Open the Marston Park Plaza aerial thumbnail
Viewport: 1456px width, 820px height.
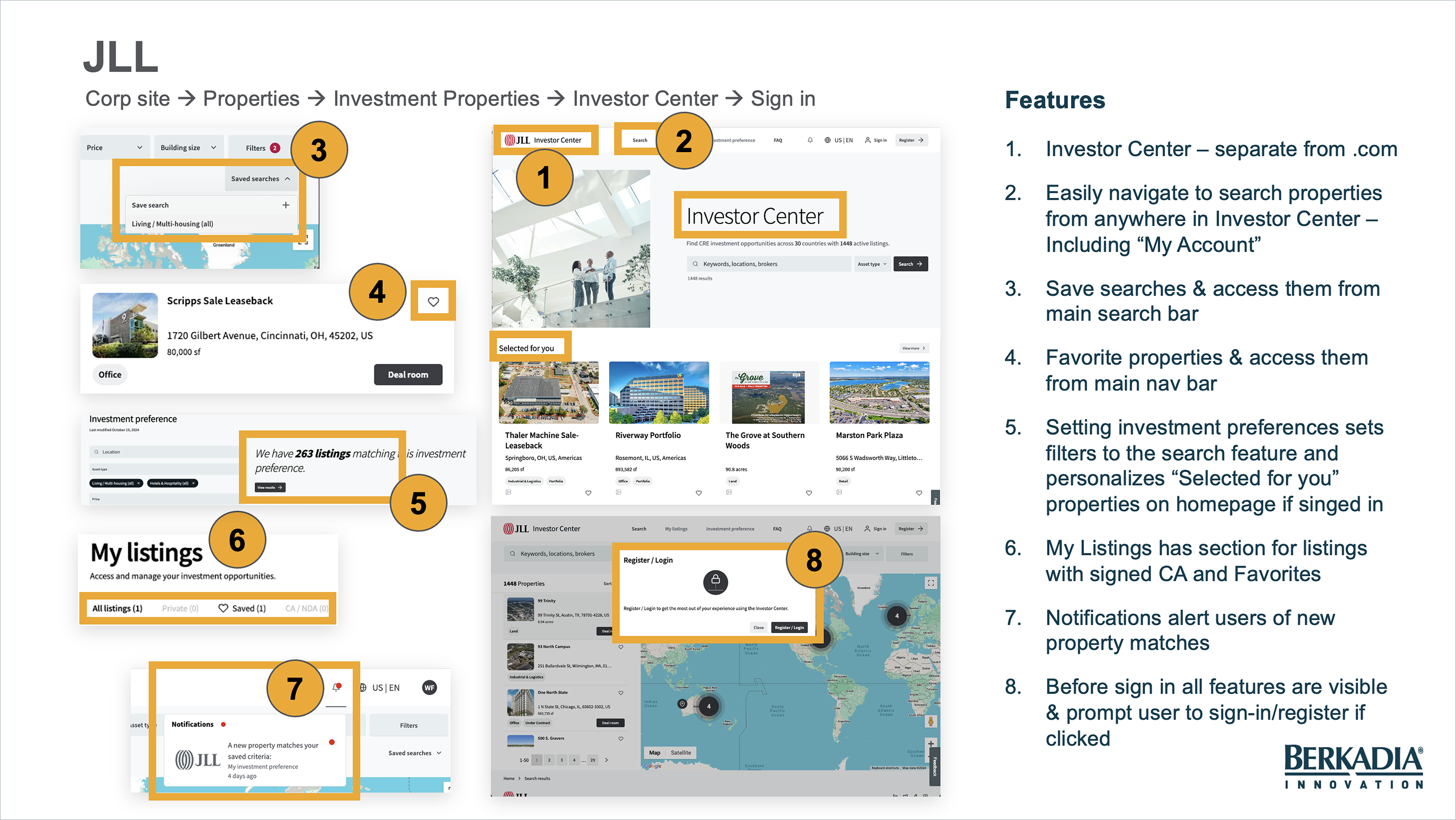click(x=879, y=393)
